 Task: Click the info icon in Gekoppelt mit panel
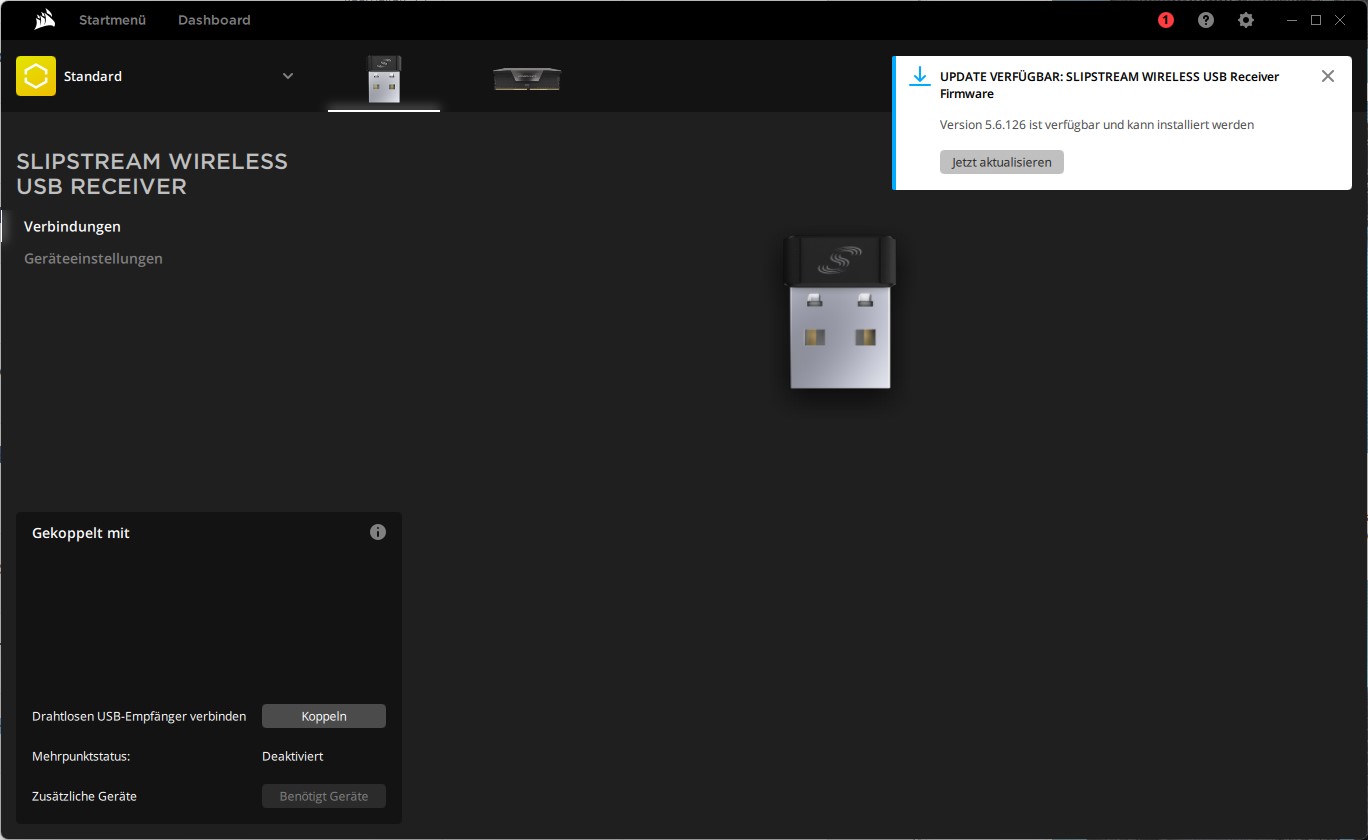(x=377, y=532)
